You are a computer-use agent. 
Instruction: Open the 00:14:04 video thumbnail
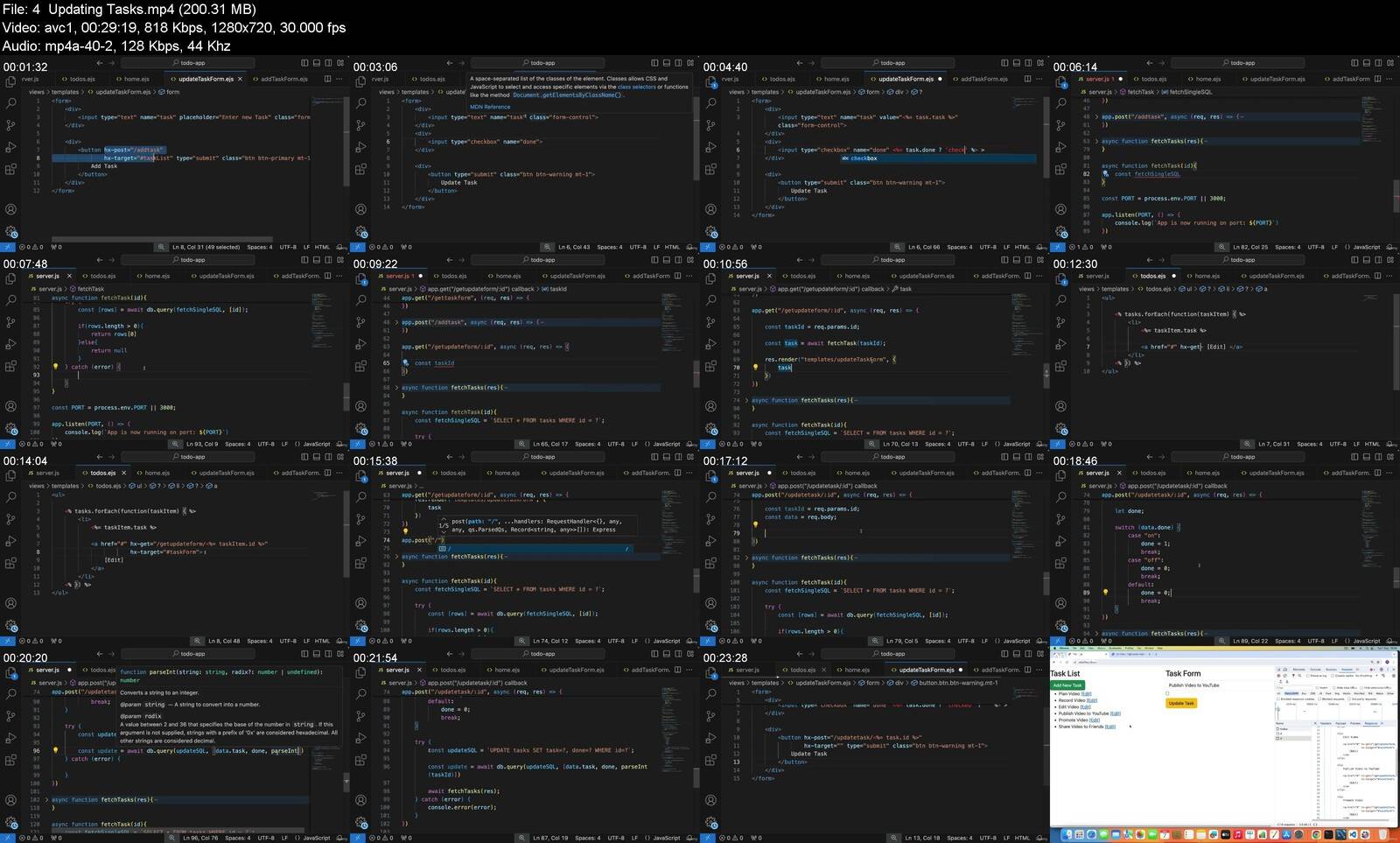[175, 551]
